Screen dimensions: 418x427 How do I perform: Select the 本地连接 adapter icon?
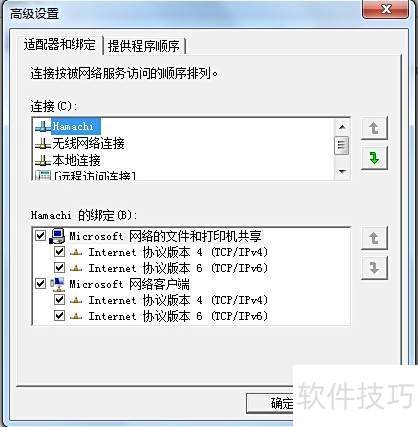43,161
